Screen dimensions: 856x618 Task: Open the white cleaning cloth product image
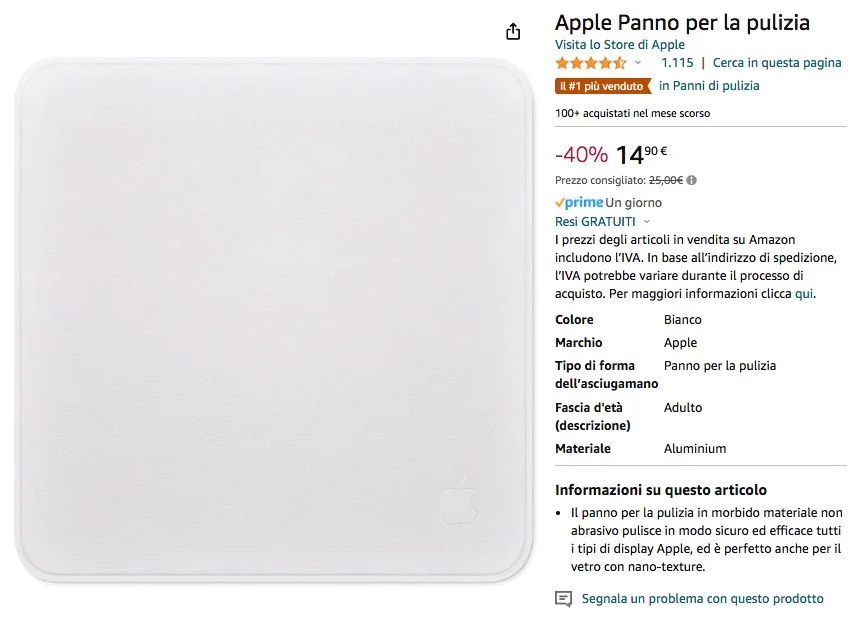pos(274,320)
